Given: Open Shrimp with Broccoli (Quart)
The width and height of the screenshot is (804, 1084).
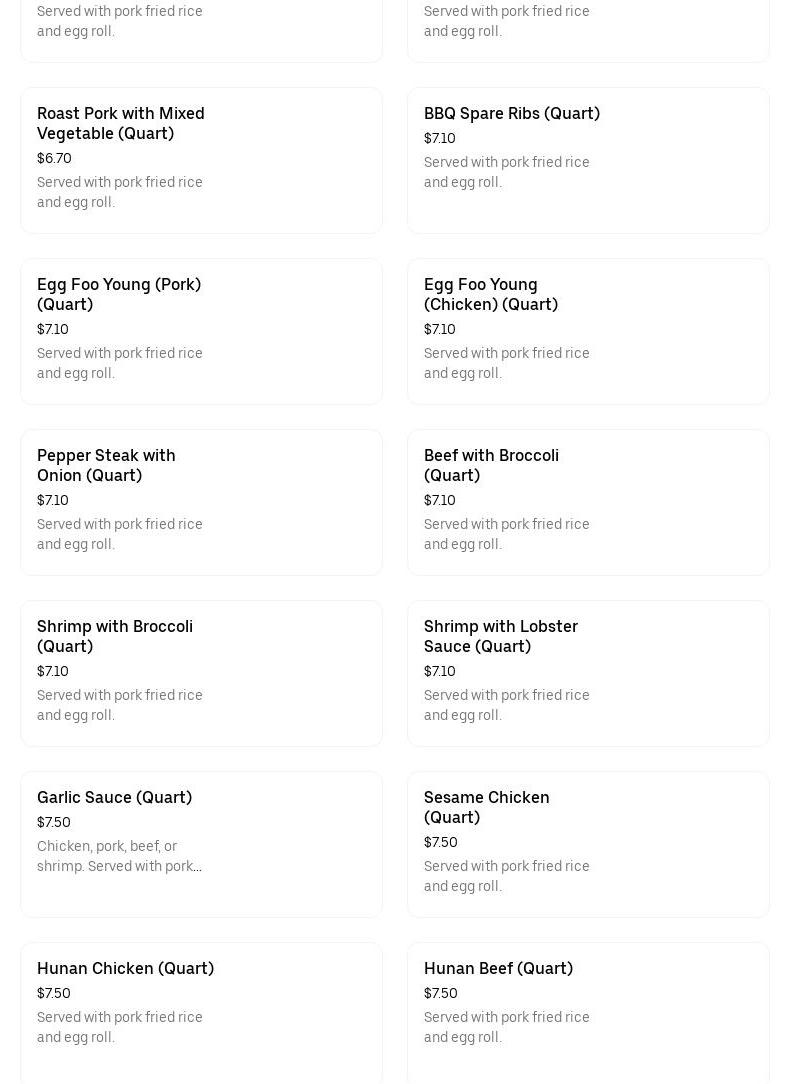Looking at the screenshot, I should (115, 636).
